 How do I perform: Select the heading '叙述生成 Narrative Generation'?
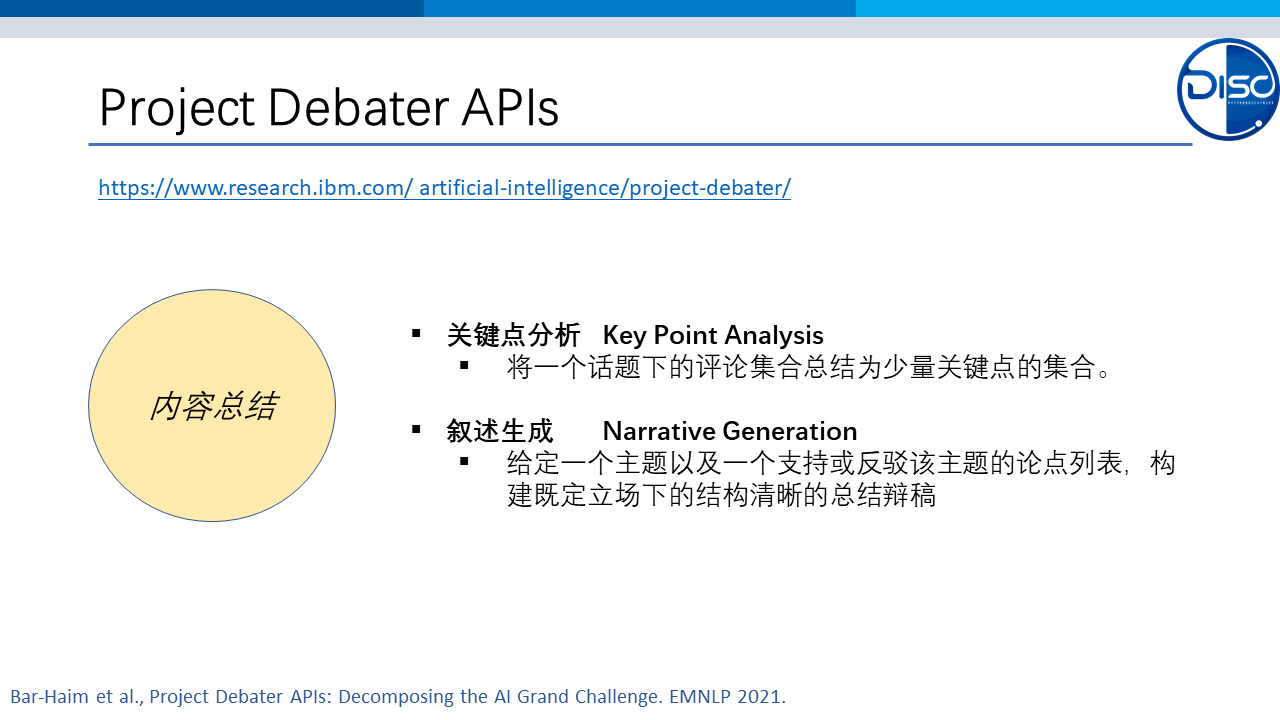(652, 431)
